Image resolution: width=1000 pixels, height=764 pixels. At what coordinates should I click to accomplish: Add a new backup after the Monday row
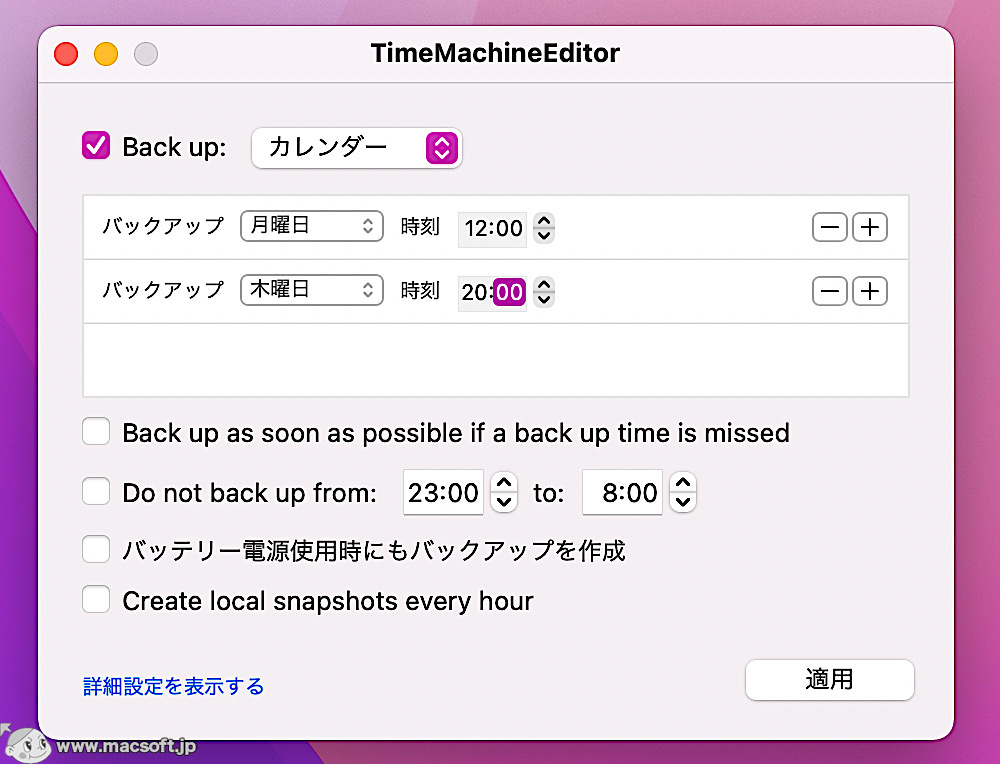tap(869, 227)
